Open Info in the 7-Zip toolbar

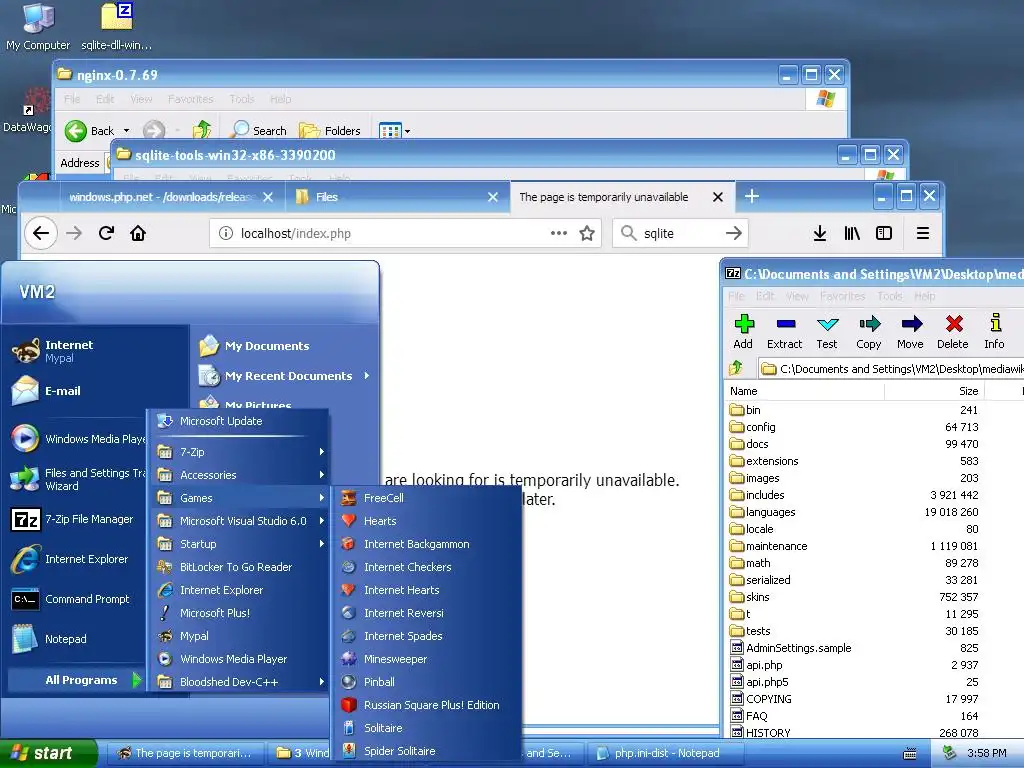click(995, 332)
